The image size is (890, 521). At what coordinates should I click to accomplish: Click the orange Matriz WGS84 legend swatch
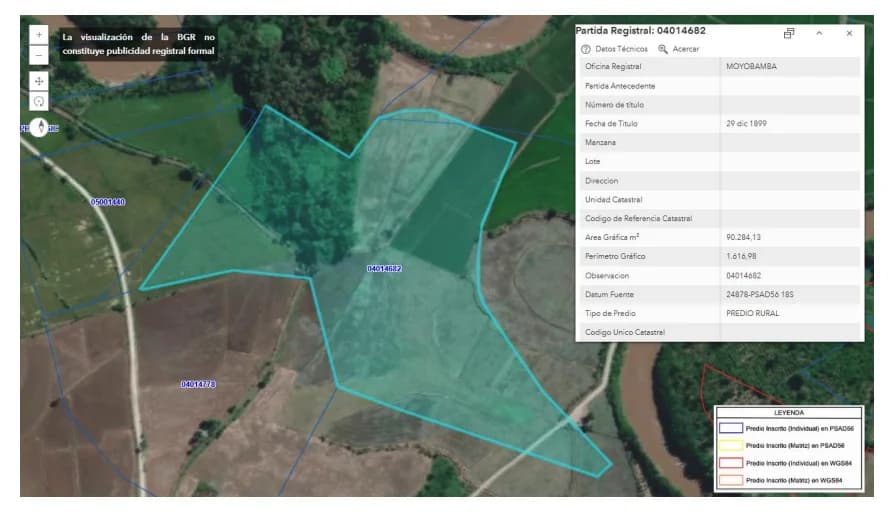click(731, 480)
